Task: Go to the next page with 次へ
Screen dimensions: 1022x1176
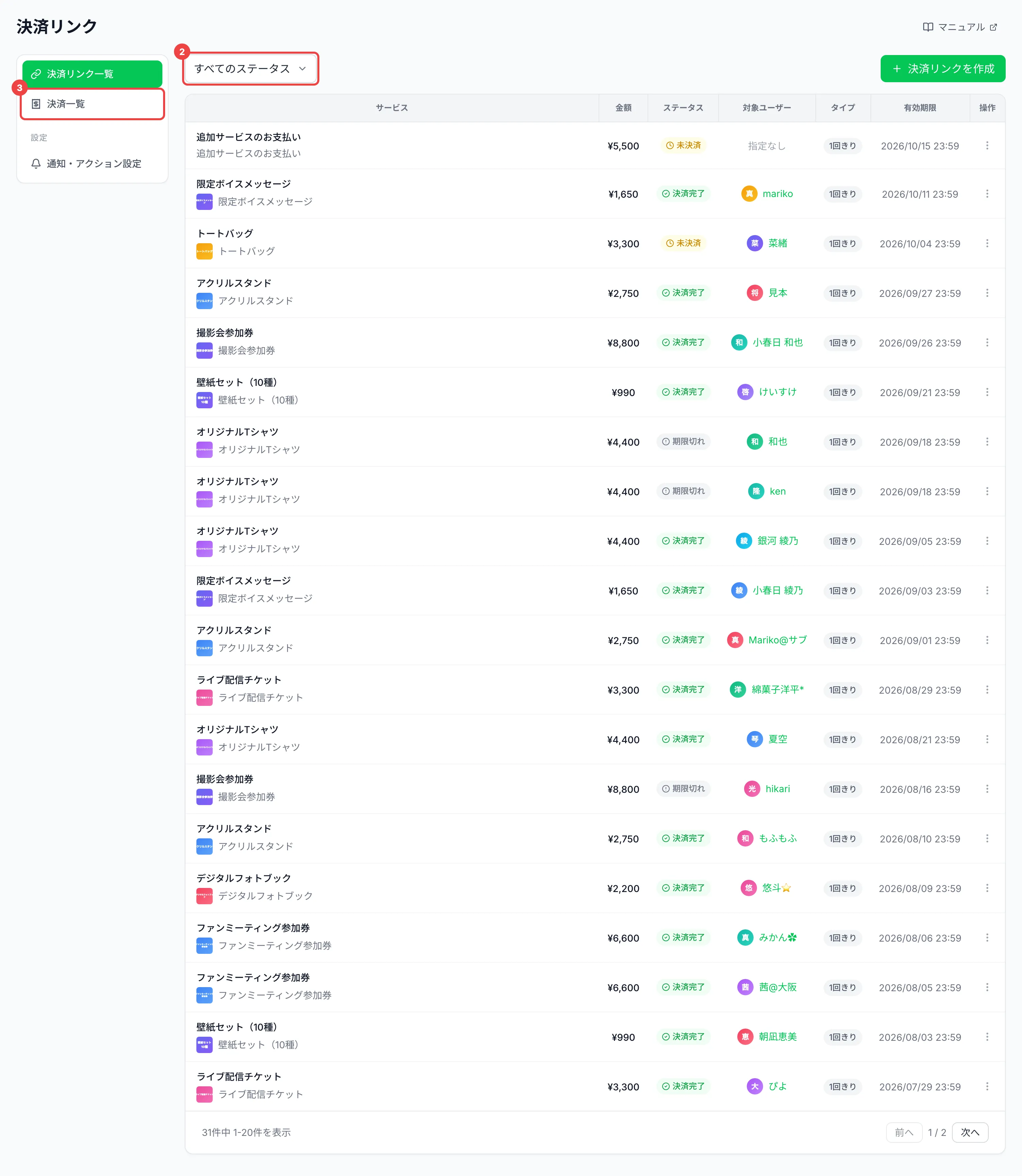Action: pos(970,1132)
